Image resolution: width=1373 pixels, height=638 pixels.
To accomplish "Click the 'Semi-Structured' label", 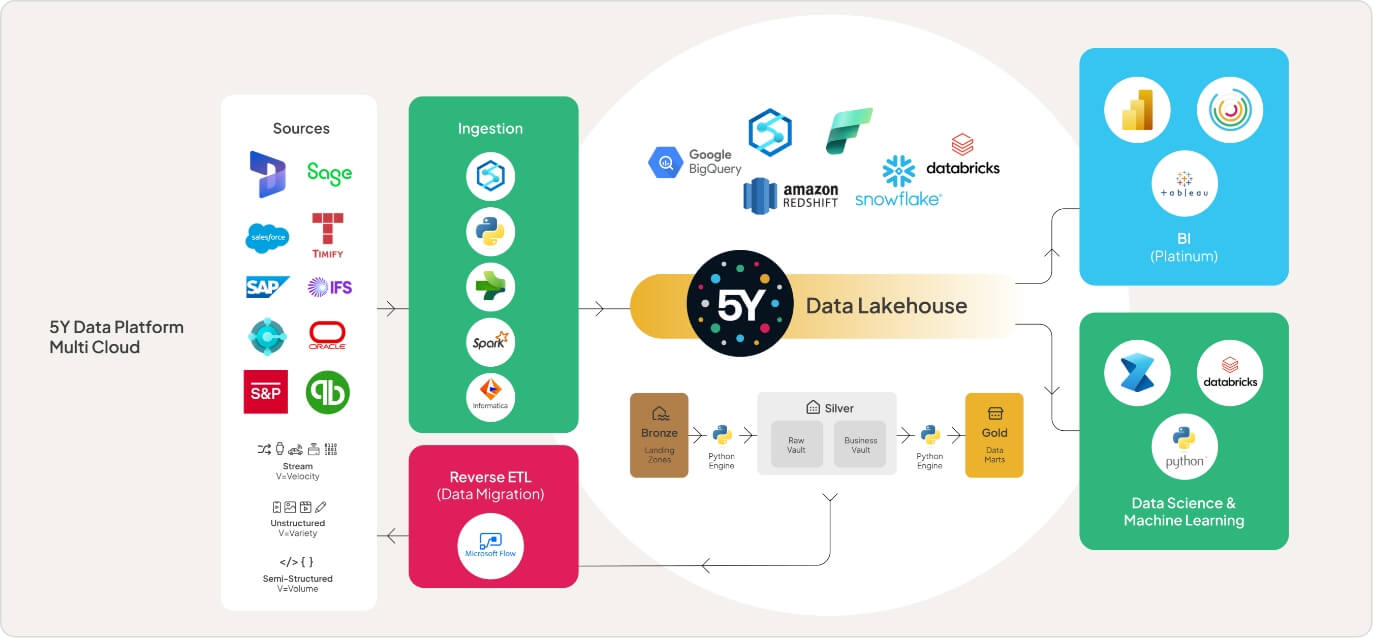I will 298,579.
